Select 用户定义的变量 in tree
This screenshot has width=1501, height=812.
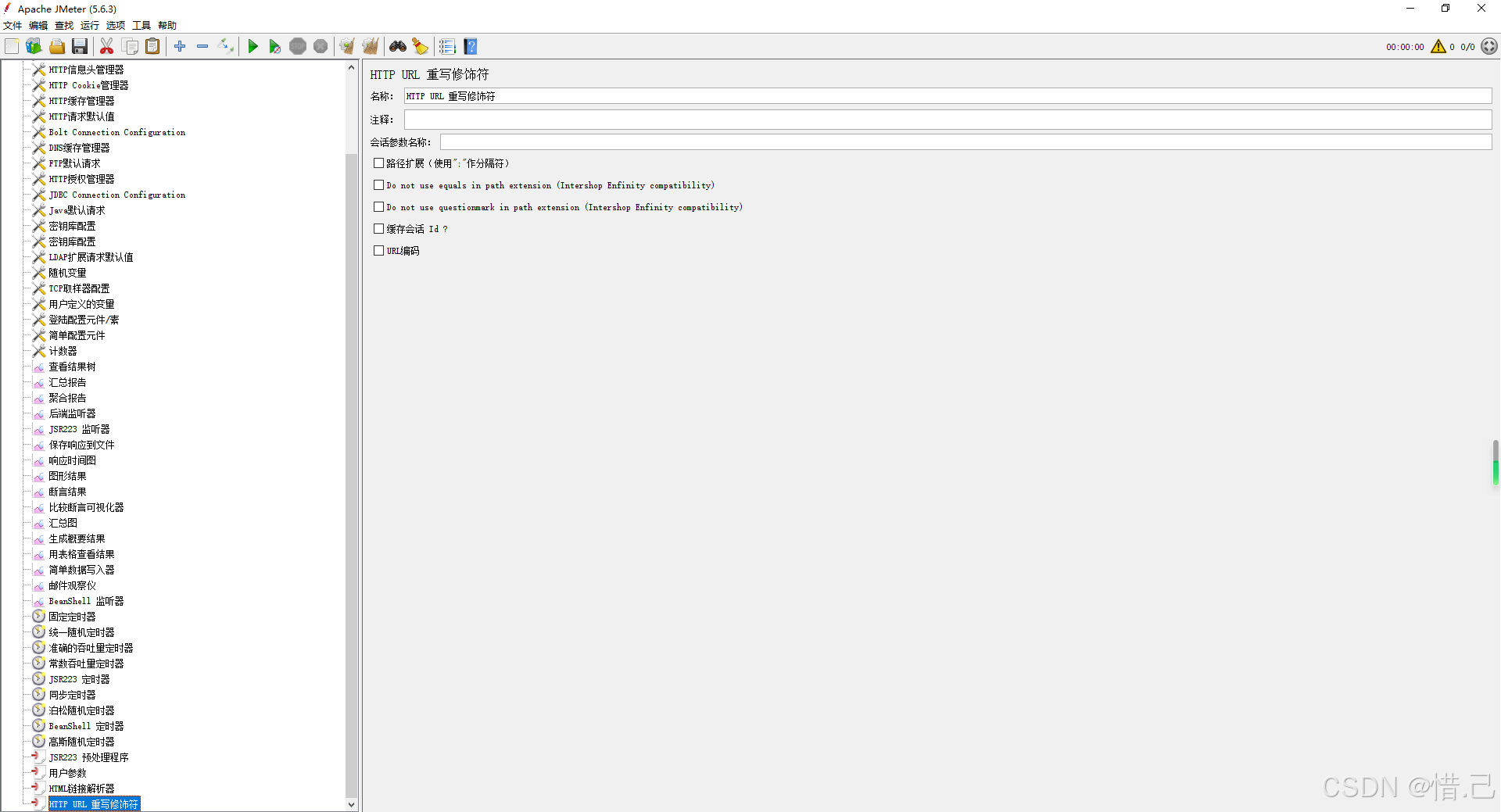point(81,304)
